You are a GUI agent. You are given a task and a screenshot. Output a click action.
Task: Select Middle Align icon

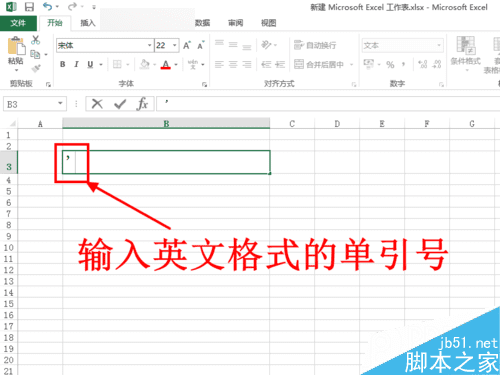233,45
